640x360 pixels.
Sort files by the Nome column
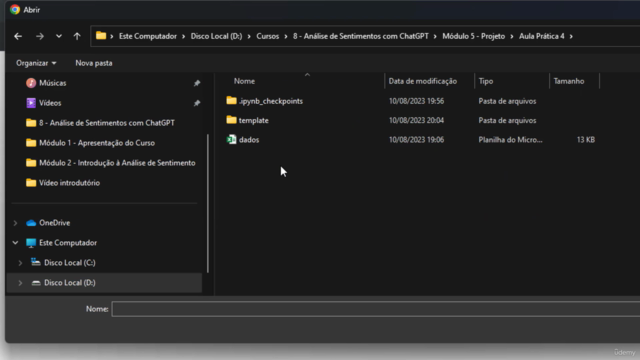tap(244, 81)
